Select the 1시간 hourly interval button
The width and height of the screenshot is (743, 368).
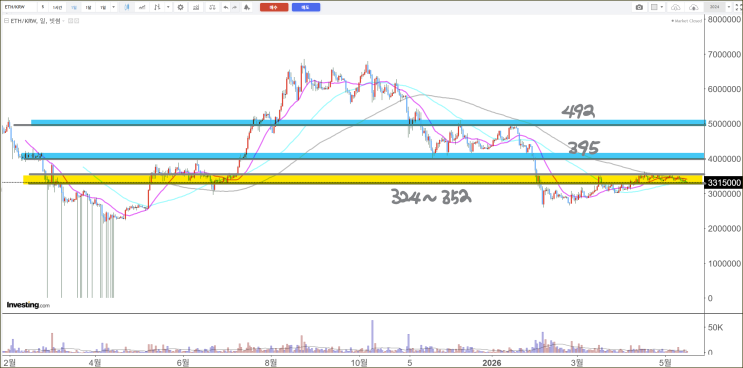click(57, 7)
